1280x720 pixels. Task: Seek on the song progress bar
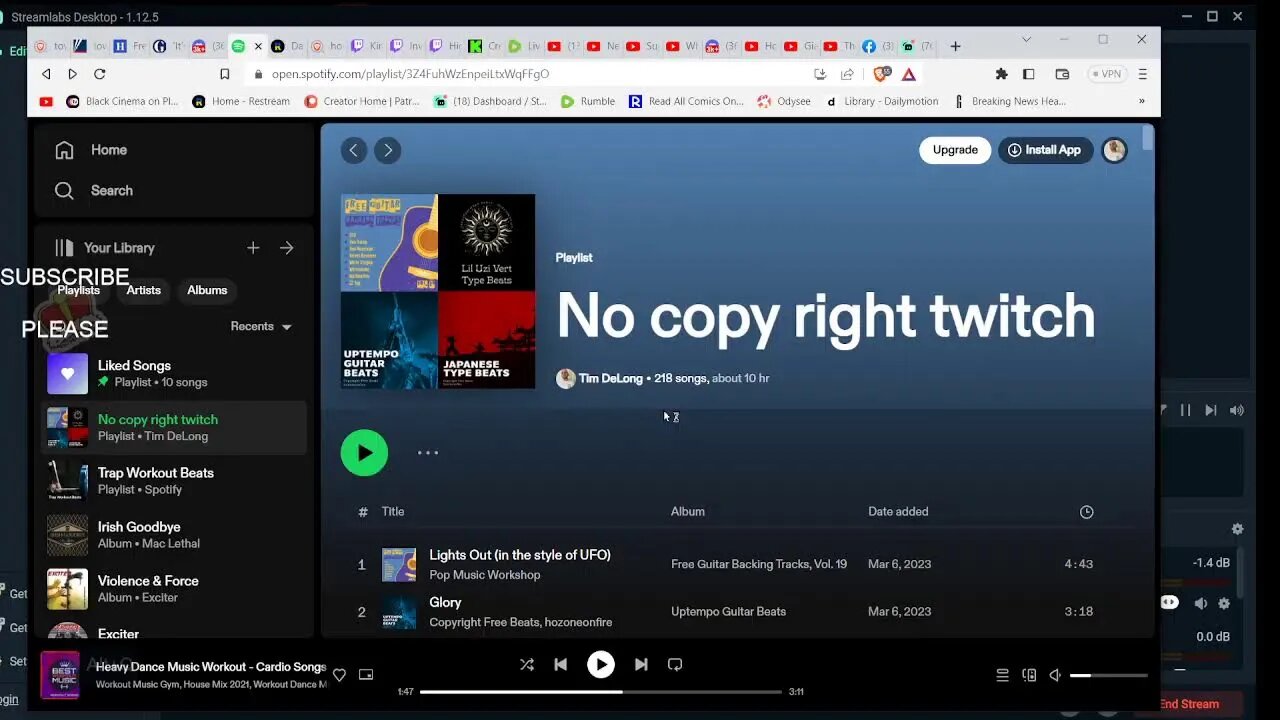[x=601, y=692]
